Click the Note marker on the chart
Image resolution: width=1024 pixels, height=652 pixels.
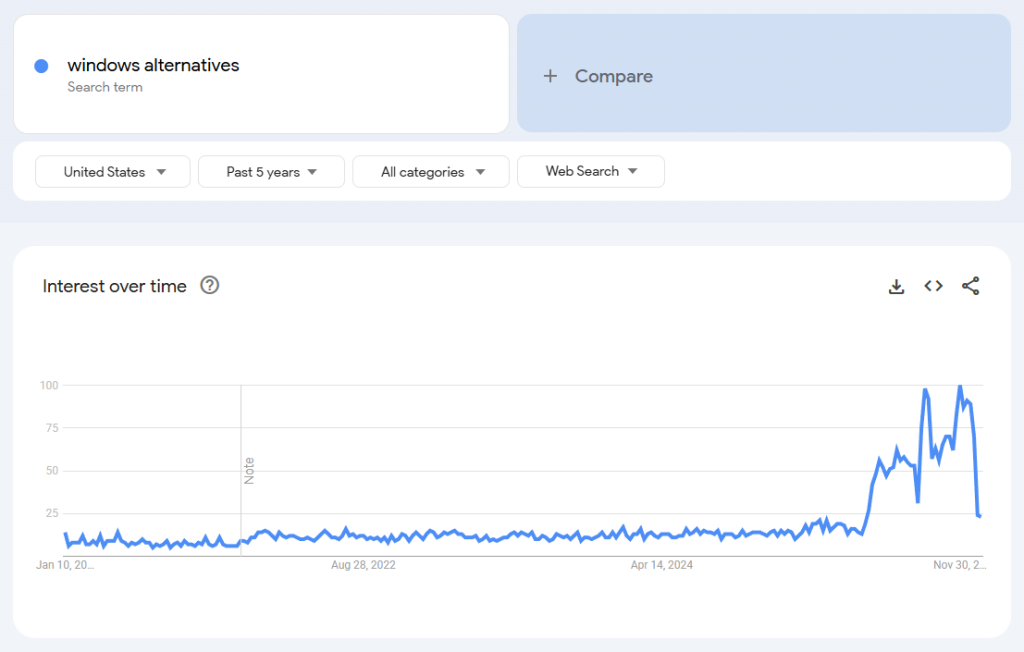249,470
